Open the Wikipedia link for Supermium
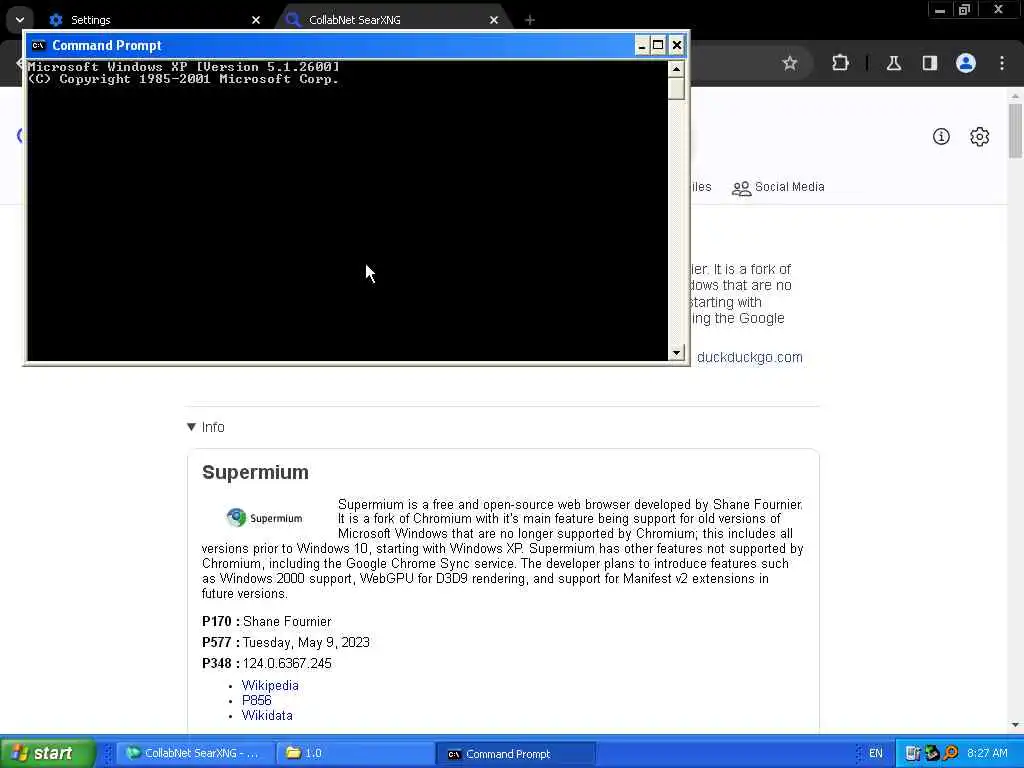The height and width of the screenshot is (768, 1024). 270,685
